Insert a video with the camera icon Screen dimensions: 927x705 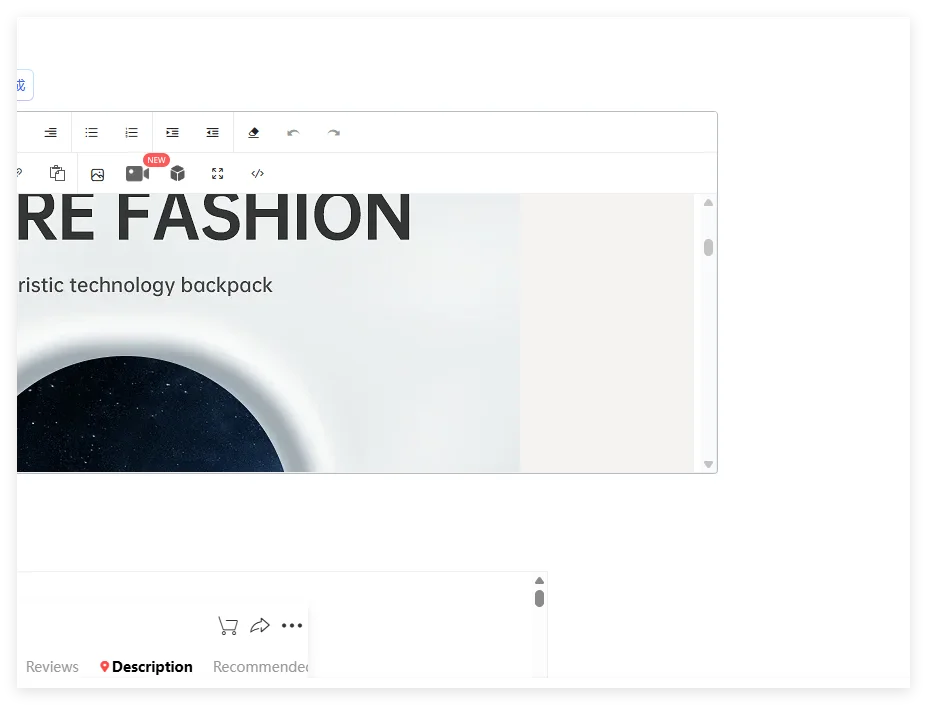(x=137, y=173)
